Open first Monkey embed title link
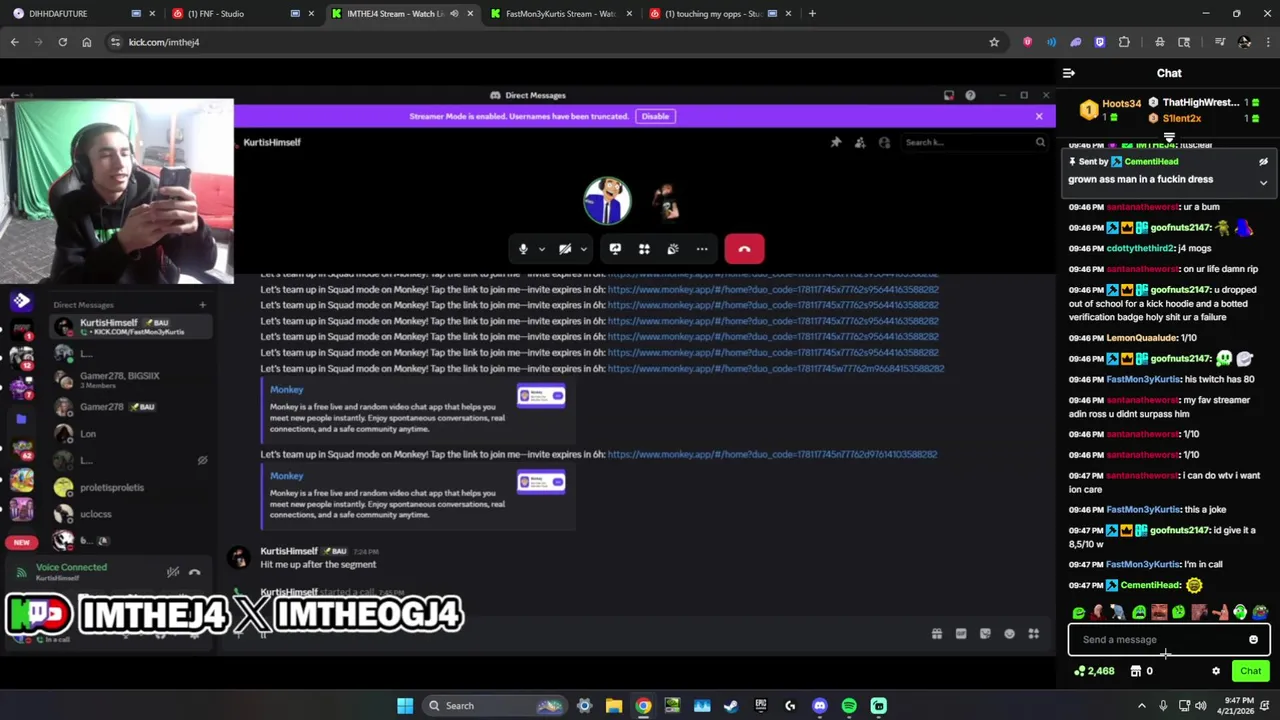Viewport: 1280px width, 720px height. pyautogui.click(x=286, y=390)
